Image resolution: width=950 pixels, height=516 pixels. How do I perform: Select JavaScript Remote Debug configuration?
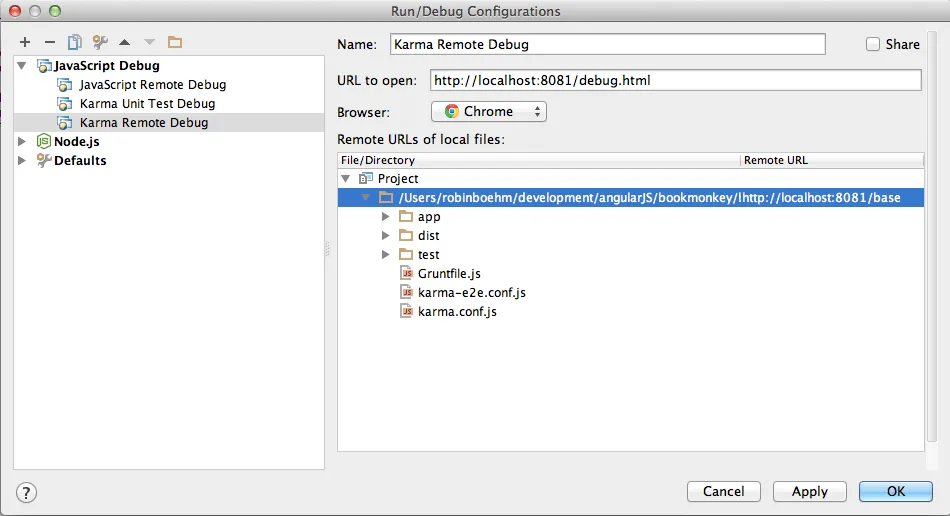tap(153, 85)
